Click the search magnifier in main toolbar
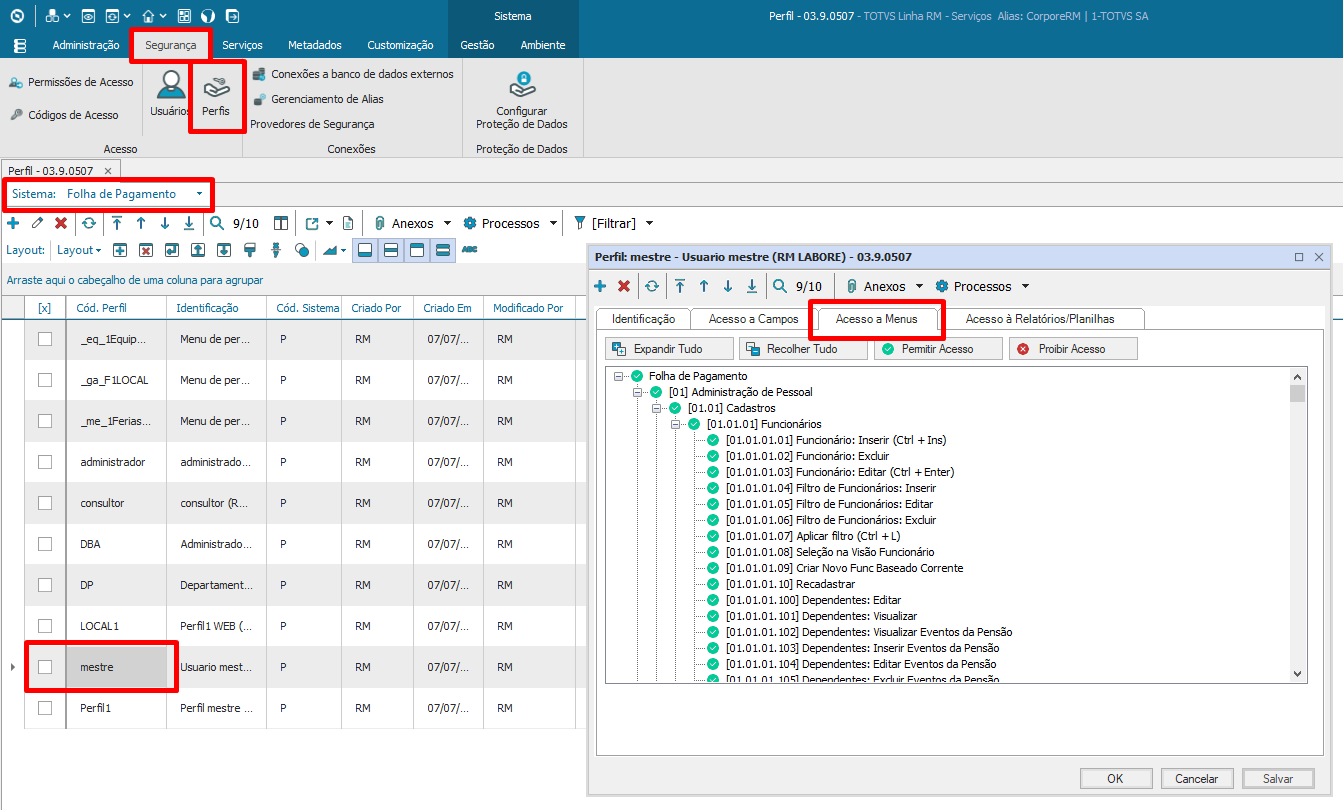 (217, 223)
